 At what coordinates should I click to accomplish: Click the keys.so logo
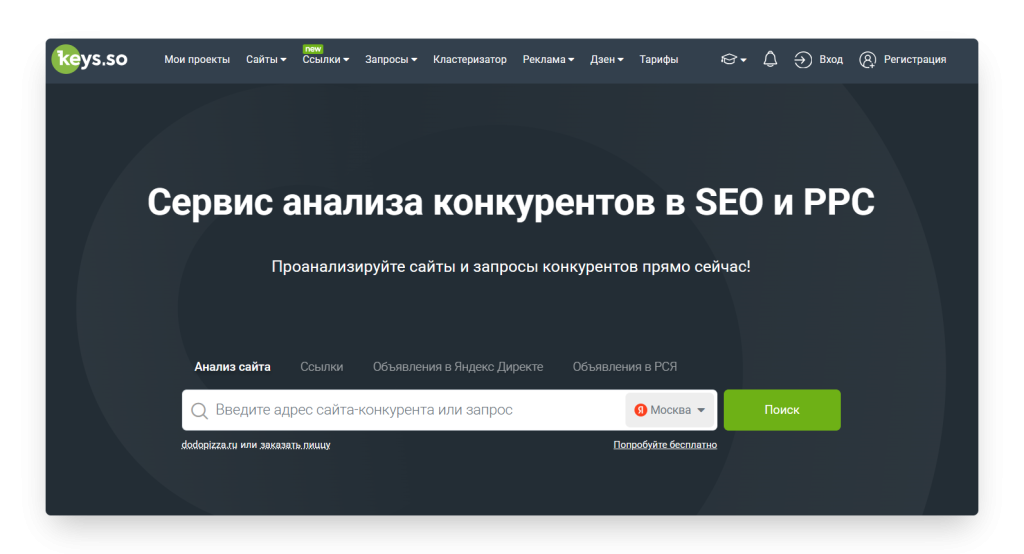(x=90, y=59)
